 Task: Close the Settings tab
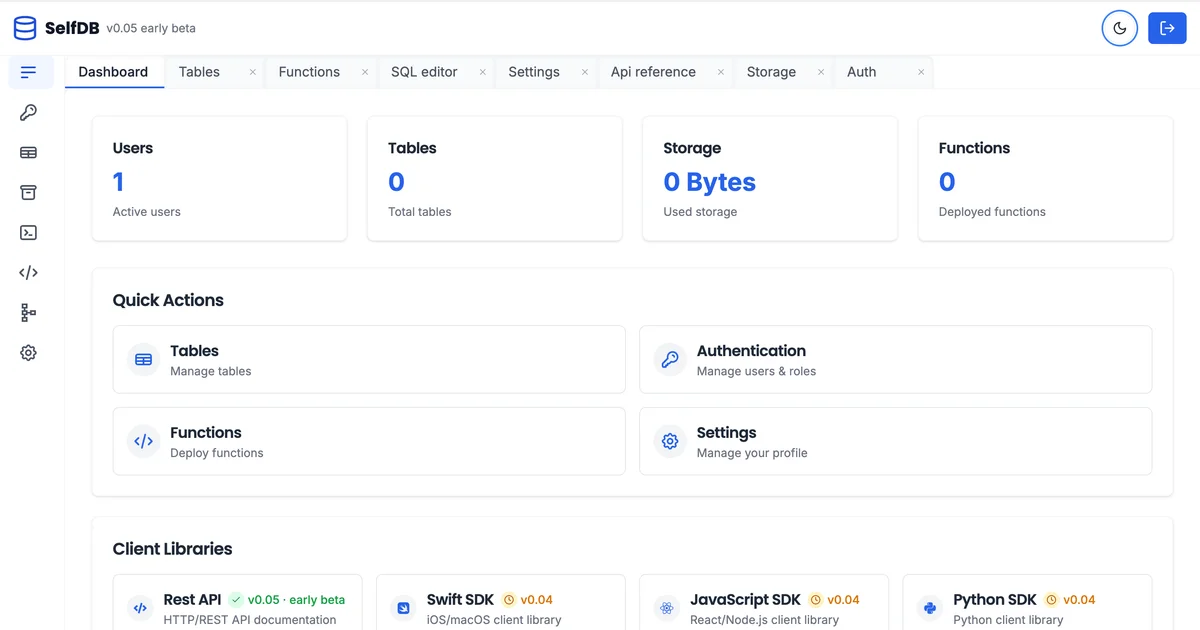tap(585, 72)
